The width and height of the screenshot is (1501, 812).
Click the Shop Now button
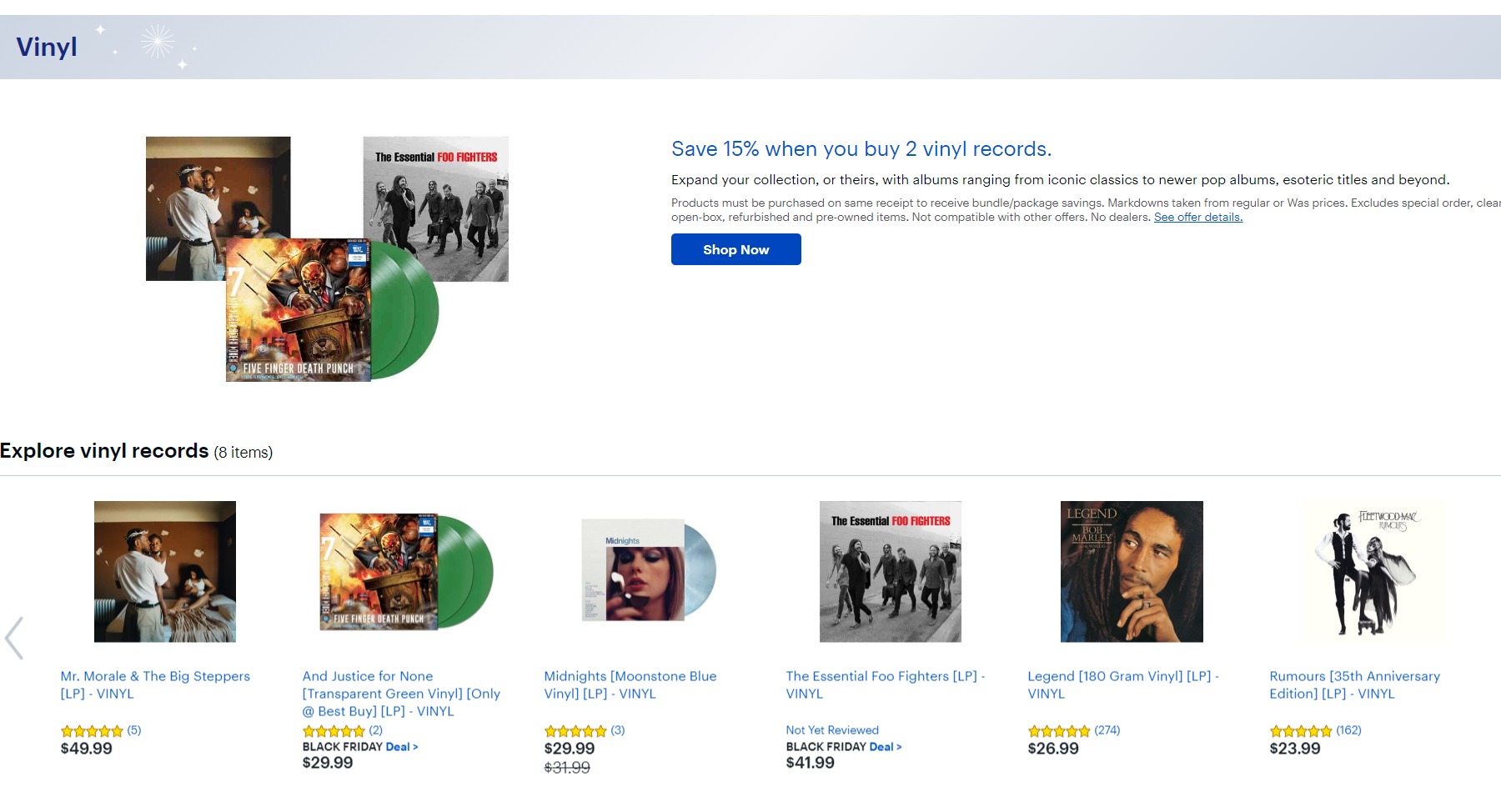(x=735, y=249)
